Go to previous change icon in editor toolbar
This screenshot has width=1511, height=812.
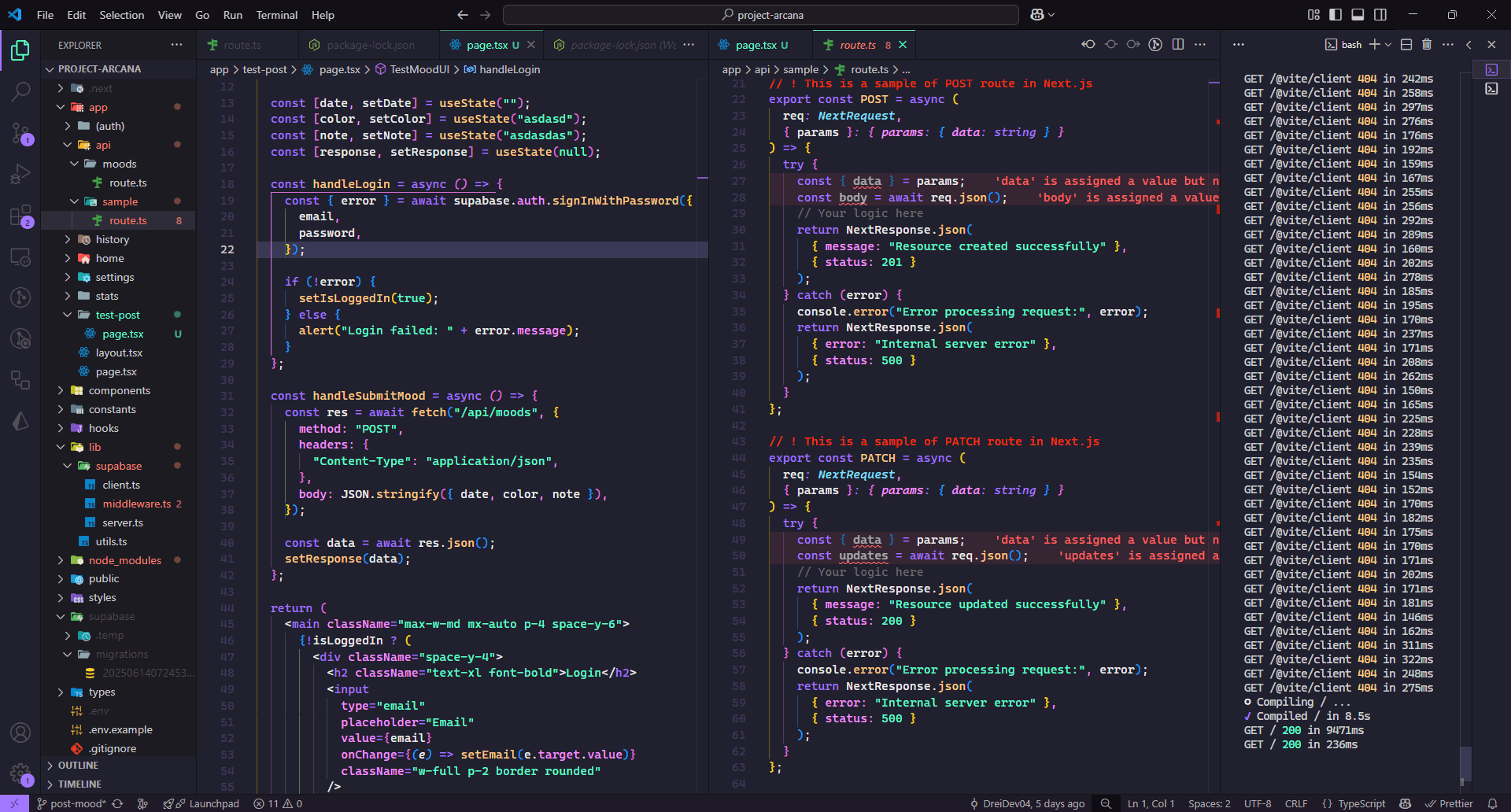[1088, 45]
